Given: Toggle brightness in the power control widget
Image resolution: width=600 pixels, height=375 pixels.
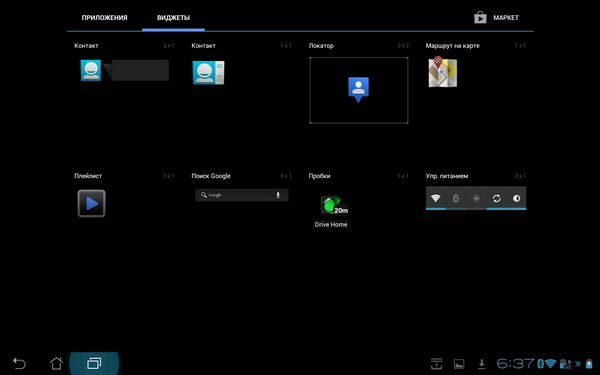Looking at the screenshot, I should (x=517, y=198).
